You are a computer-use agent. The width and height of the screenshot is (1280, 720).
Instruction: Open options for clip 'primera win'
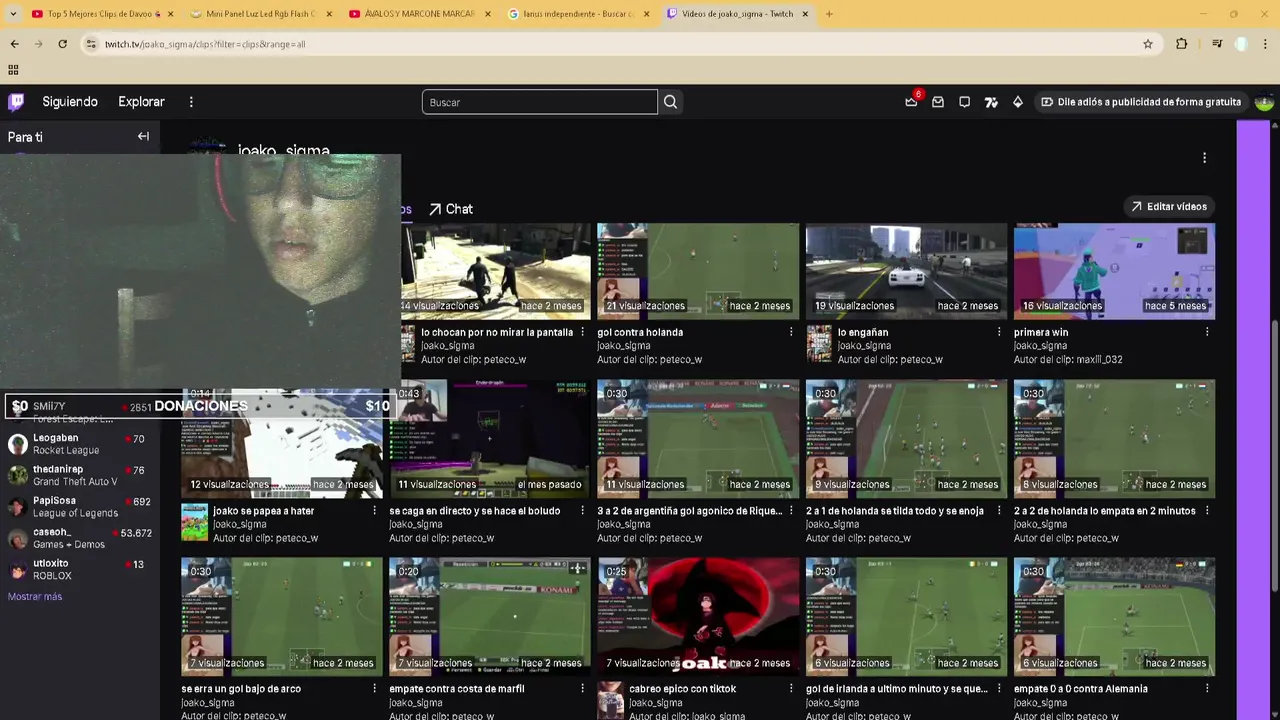click(1207, 332)
